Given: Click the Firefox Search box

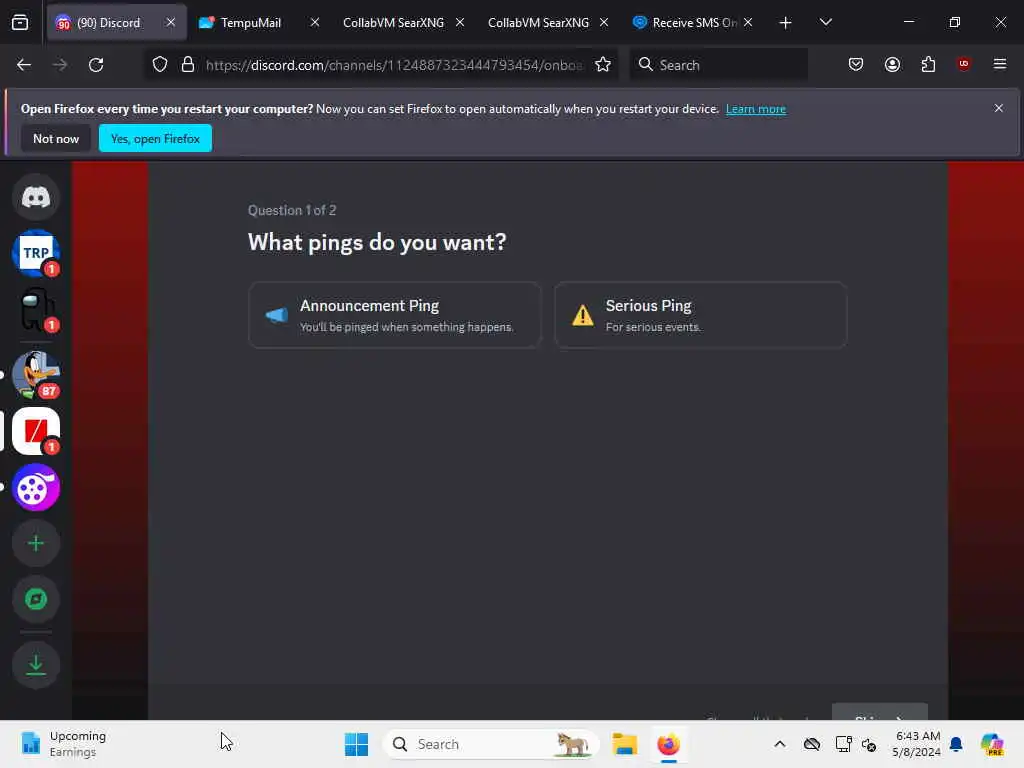Looking at the screenshot, I should click(x=718, y=65).
